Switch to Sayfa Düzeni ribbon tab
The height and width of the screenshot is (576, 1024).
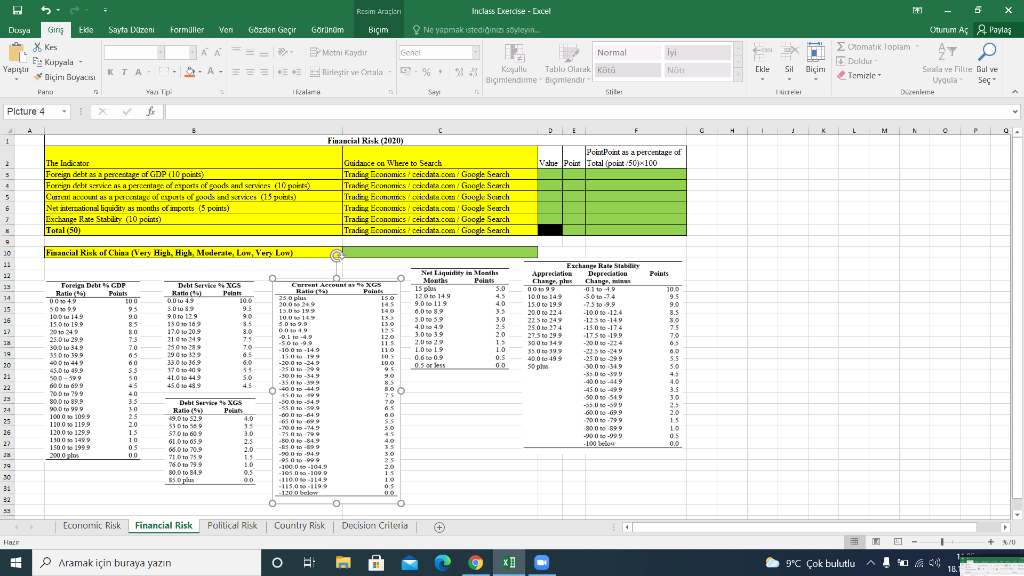pyautogui.click(x=131, y=30)
